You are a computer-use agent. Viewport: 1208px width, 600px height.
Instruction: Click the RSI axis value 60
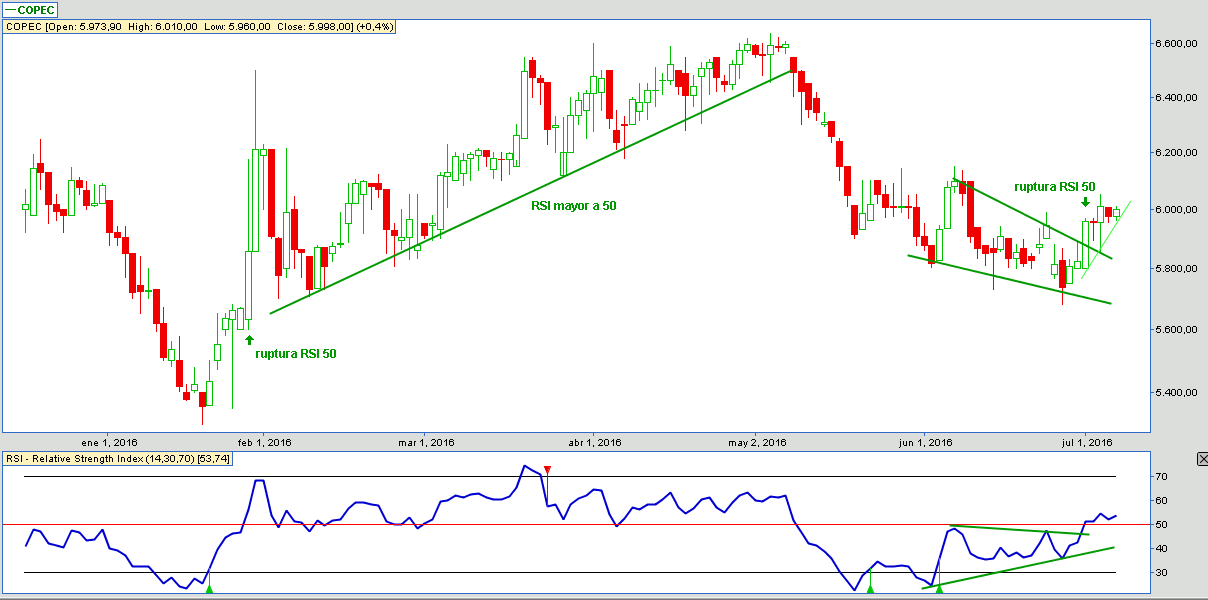[1160, 501]
